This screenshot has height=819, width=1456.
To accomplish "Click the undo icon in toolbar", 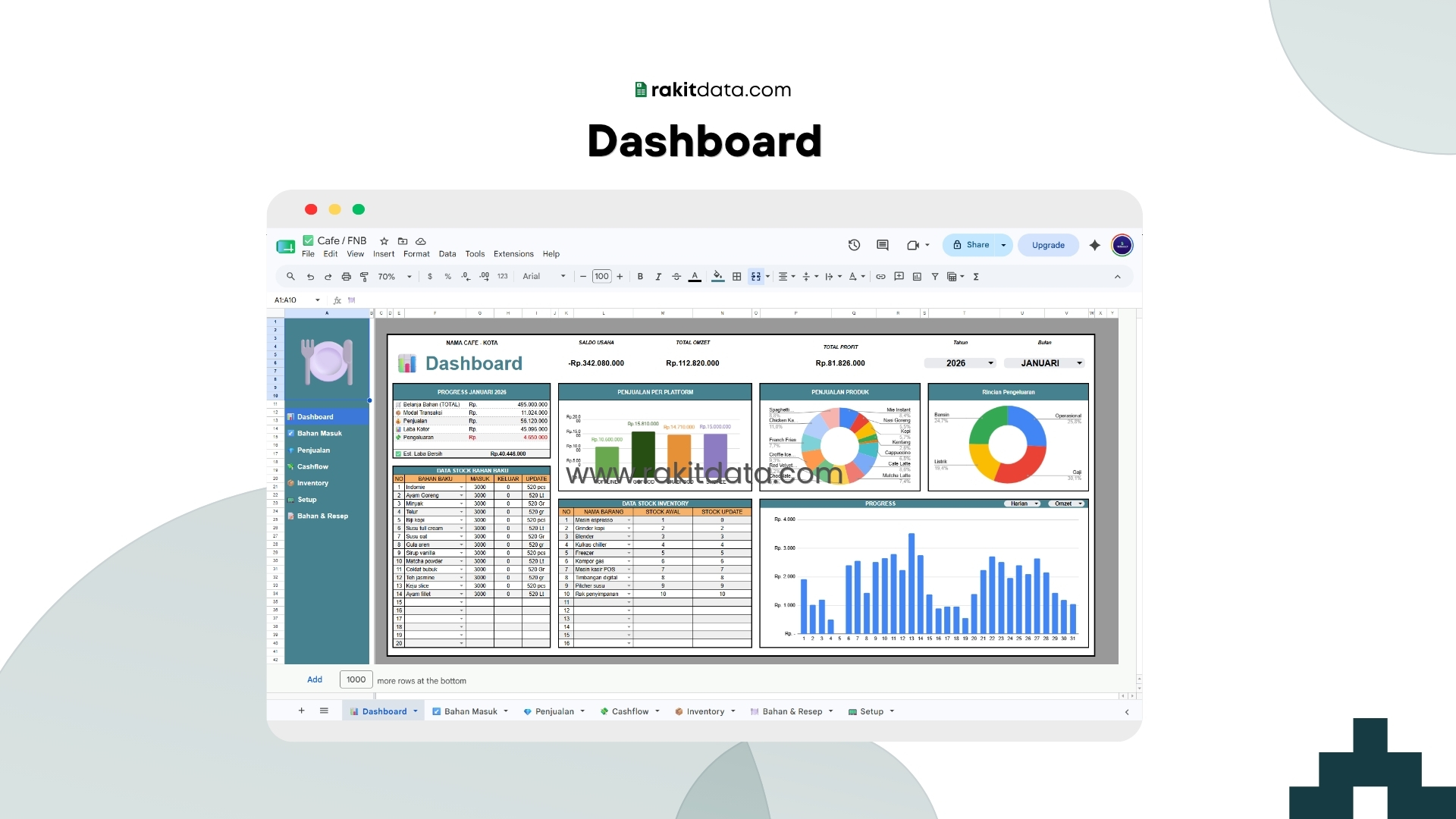I will coord(310,277).
